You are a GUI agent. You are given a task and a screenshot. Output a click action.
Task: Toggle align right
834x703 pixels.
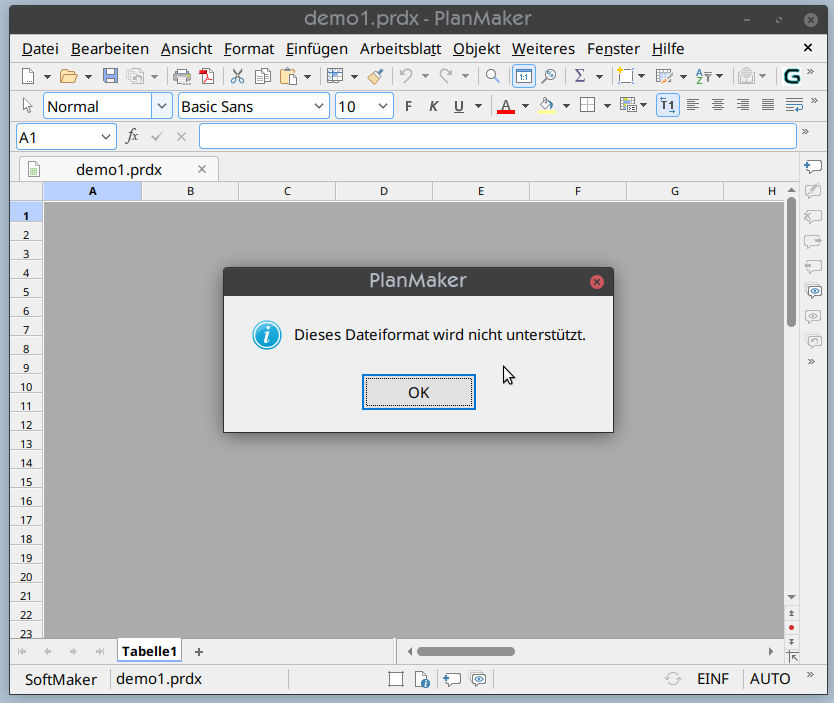[743, 105]
